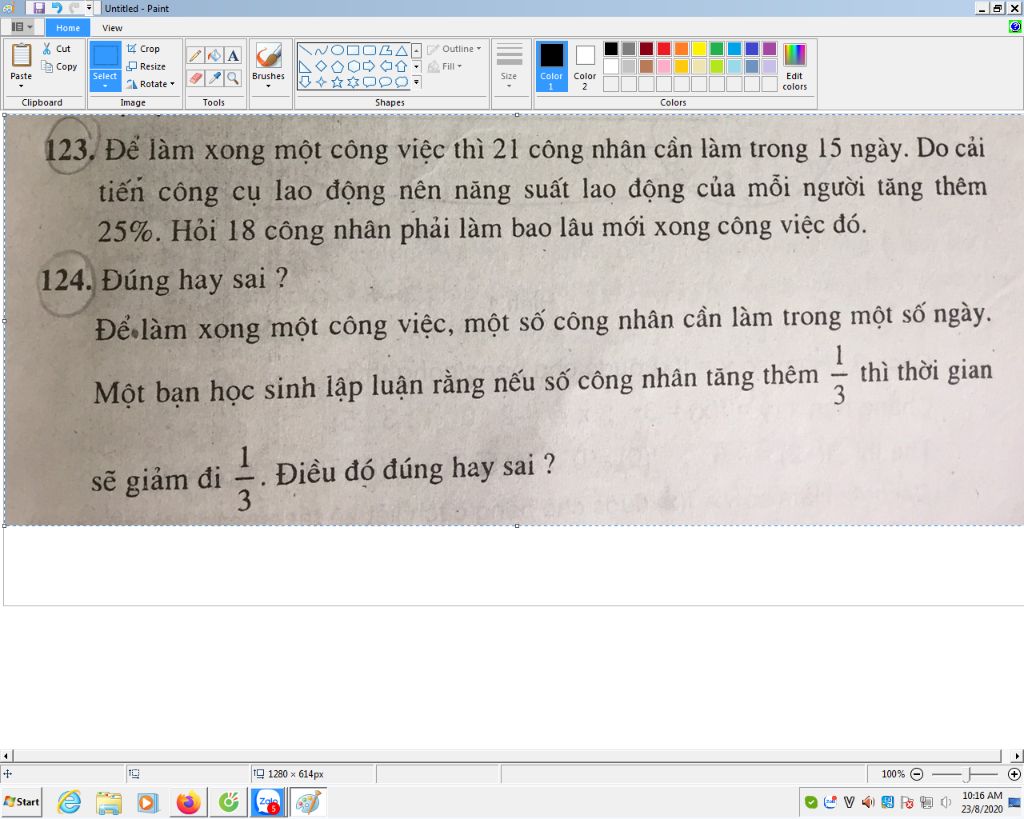Choose the orange color swatch
1024x819 pixels.
[681, 49]
